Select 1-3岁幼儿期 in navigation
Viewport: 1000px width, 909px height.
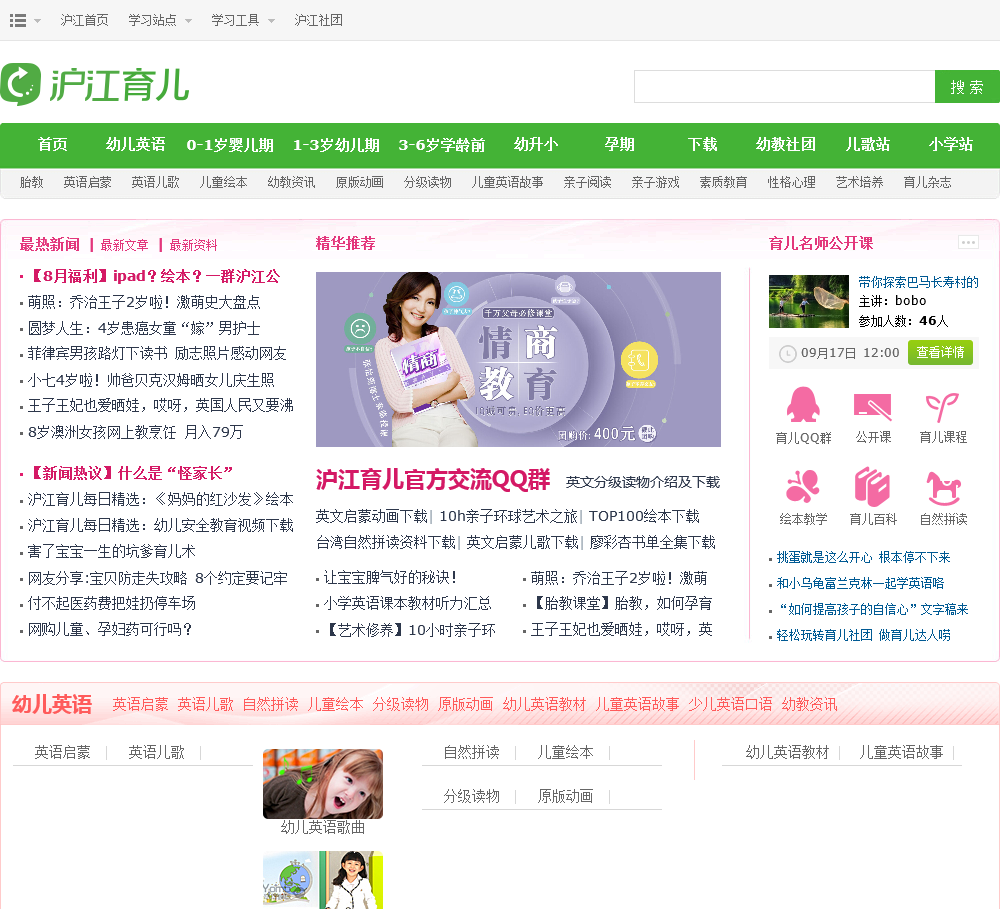point(336,145)
